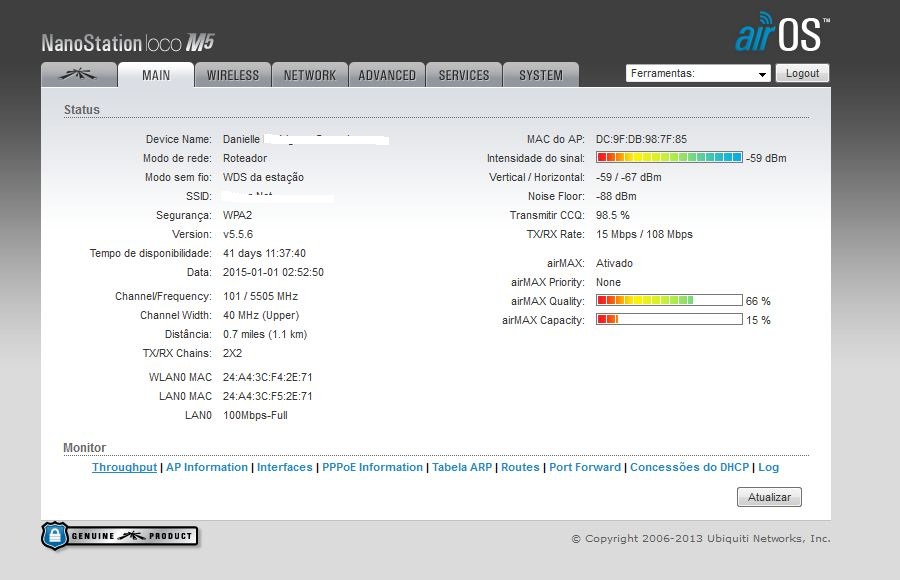
Task: Open the WIRELESS tab
Action: coord(232,75)
